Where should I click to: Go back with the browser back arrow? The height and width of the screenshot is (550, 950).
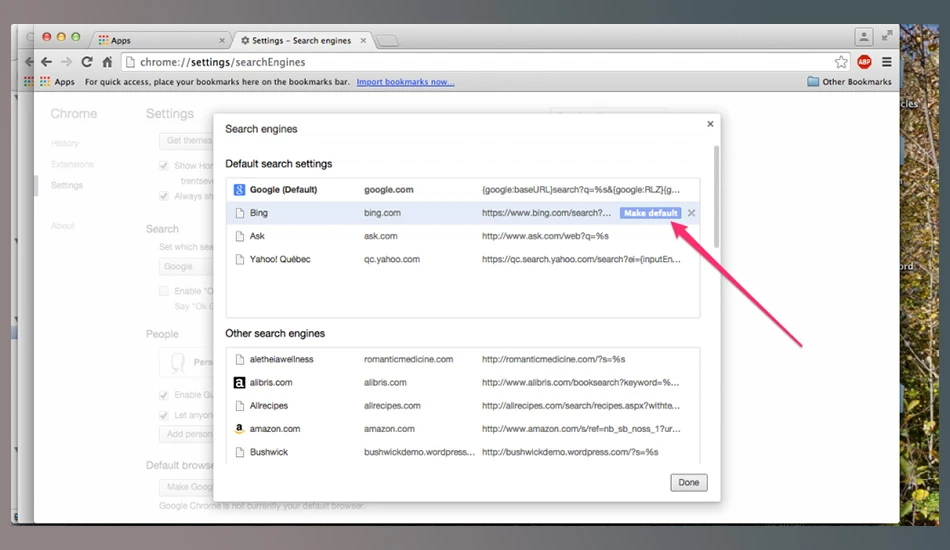pyautogui.click(x=46, y=62)
